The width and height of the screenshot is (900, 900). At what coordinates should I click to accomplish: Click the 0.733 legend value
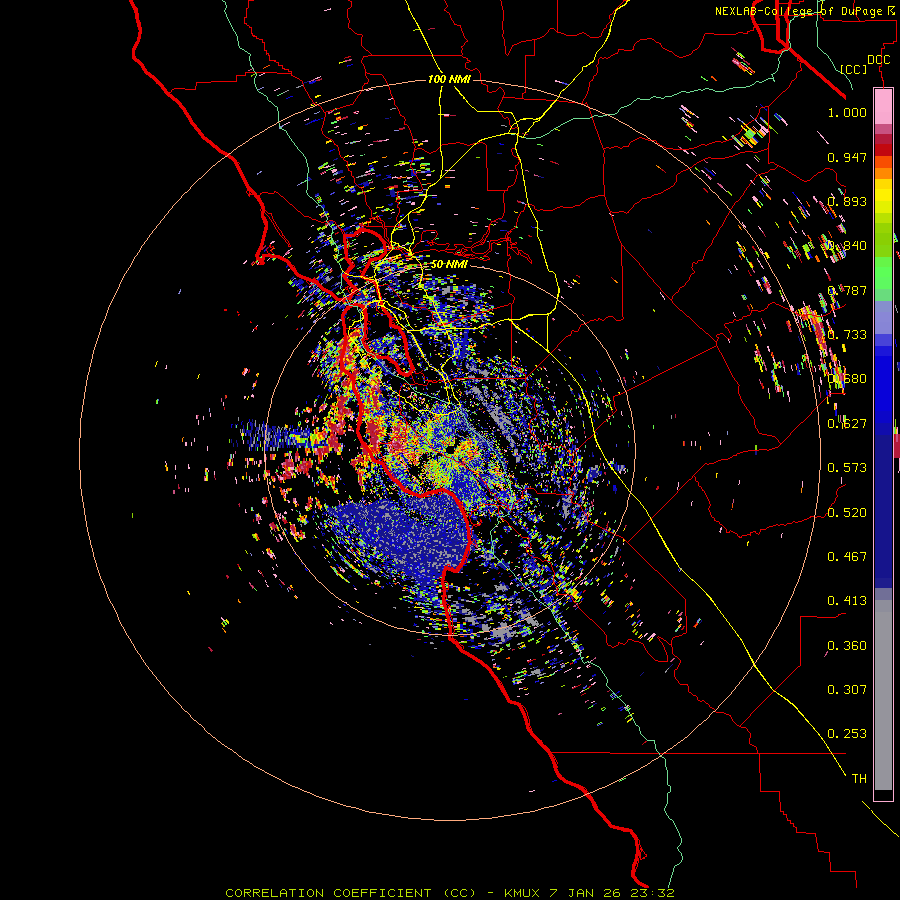coord(847,335)
